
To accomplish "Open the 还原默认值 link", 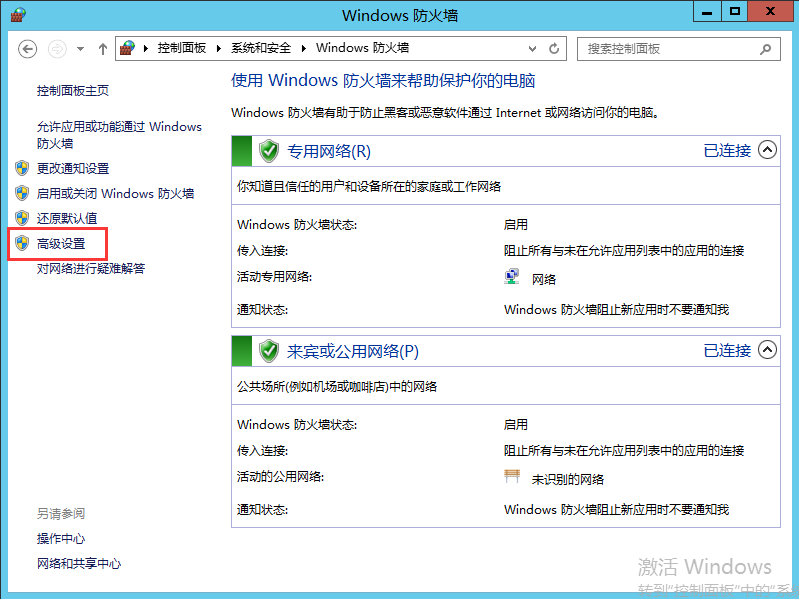I will point(67,219).
